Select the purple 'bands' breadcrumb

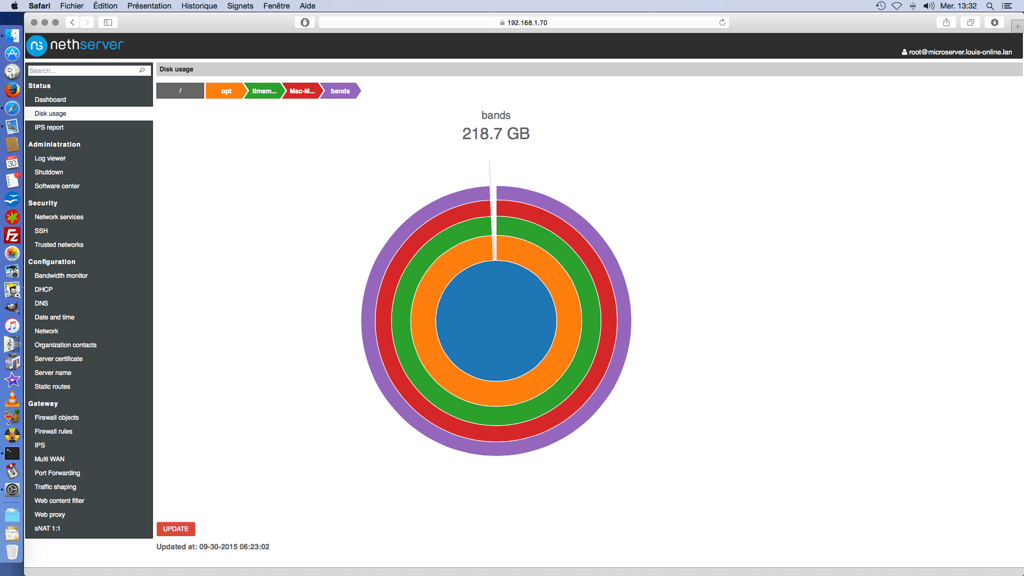(340, 91)
